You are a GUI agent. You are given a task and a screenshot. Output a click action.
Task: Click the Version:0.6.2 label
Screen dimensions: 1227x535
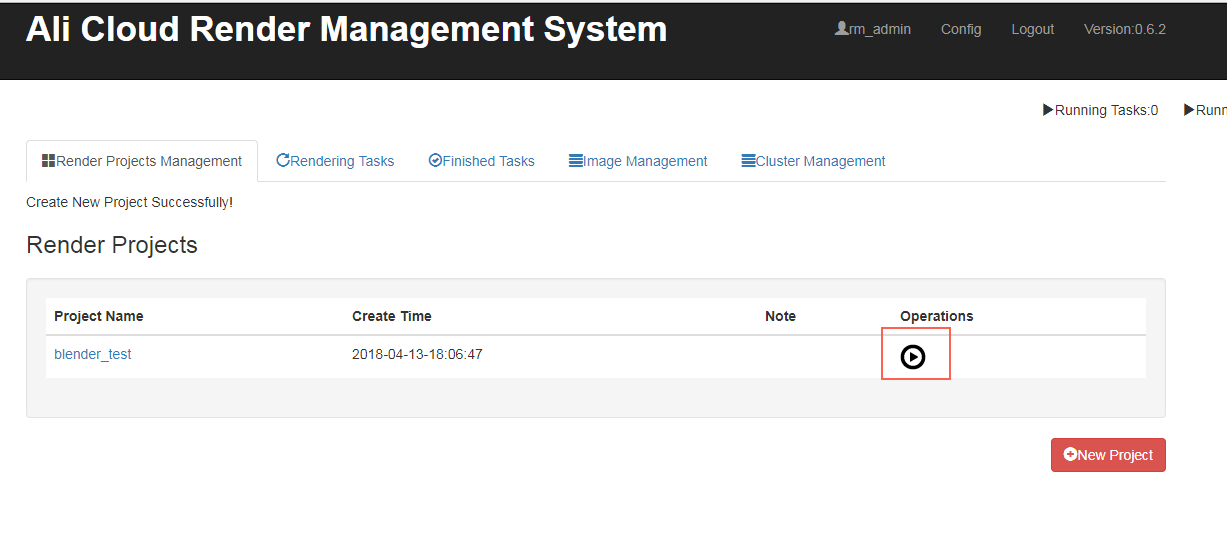click(x=1124, y=29)
